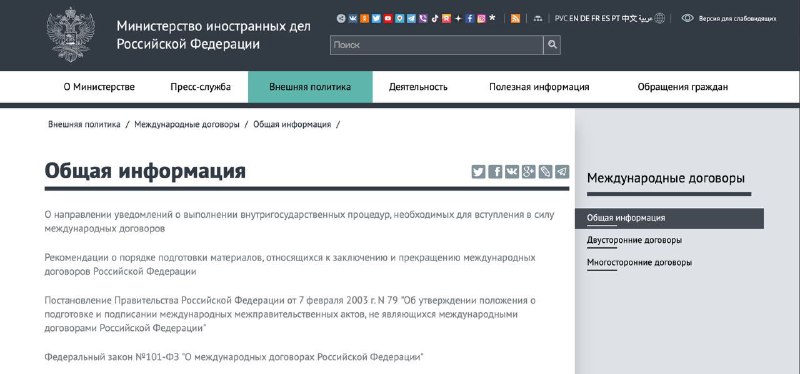The height and width of the screenshot is (374, 800).
Task: Open the header Twitter bird icon
Action: (377, 19)
